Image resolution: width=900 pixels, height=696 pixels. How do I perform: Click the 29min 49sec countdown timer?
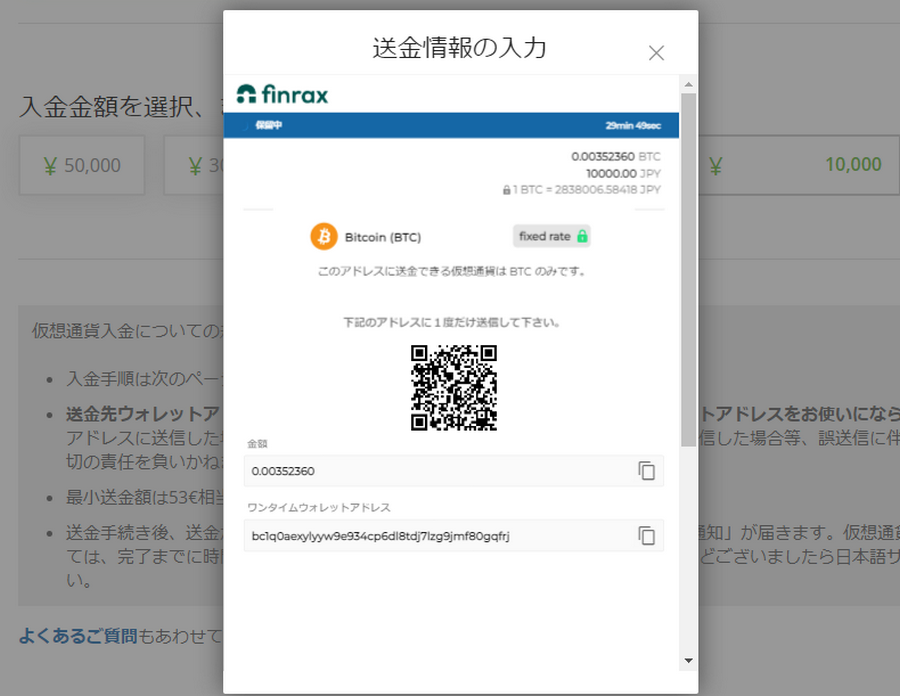point(633,125)
